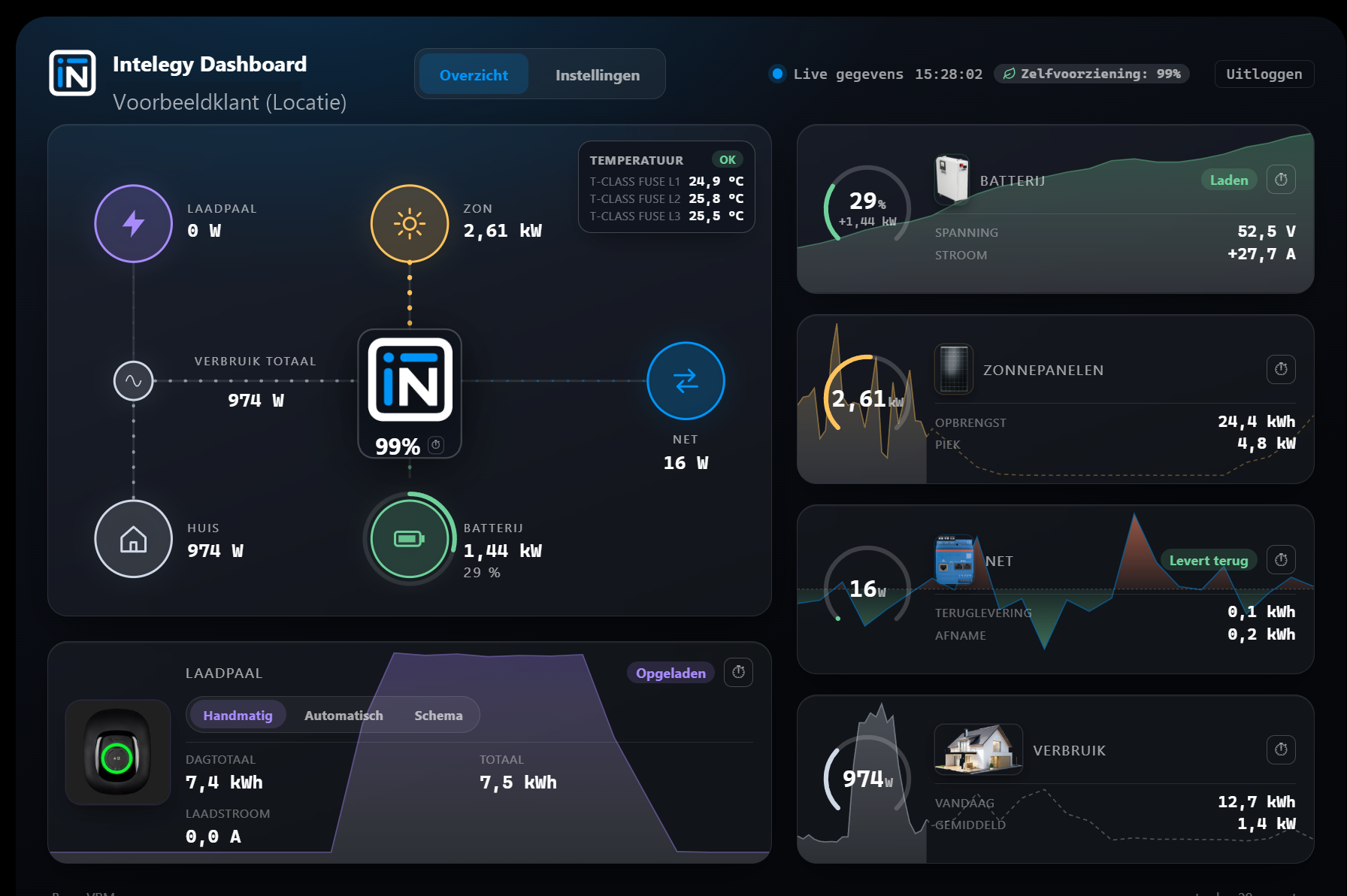Select Handmatig charging mode
Screen dimensions: 1347x896
click(x=238, y=715)
